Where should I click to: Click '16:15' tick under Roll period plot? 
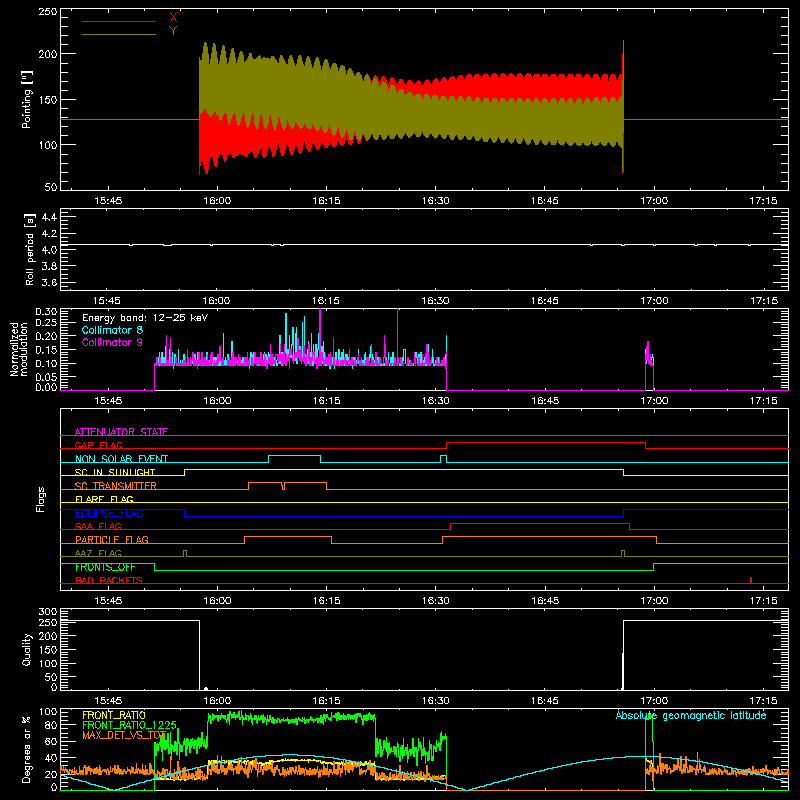click(327, 301)
